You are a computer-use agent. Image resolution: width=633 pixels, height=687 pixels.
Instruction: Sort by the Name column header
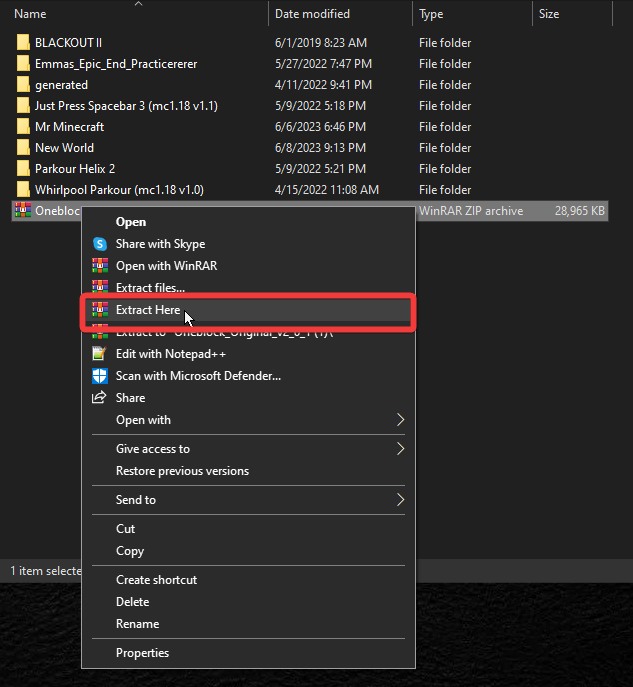click(30, 14)
